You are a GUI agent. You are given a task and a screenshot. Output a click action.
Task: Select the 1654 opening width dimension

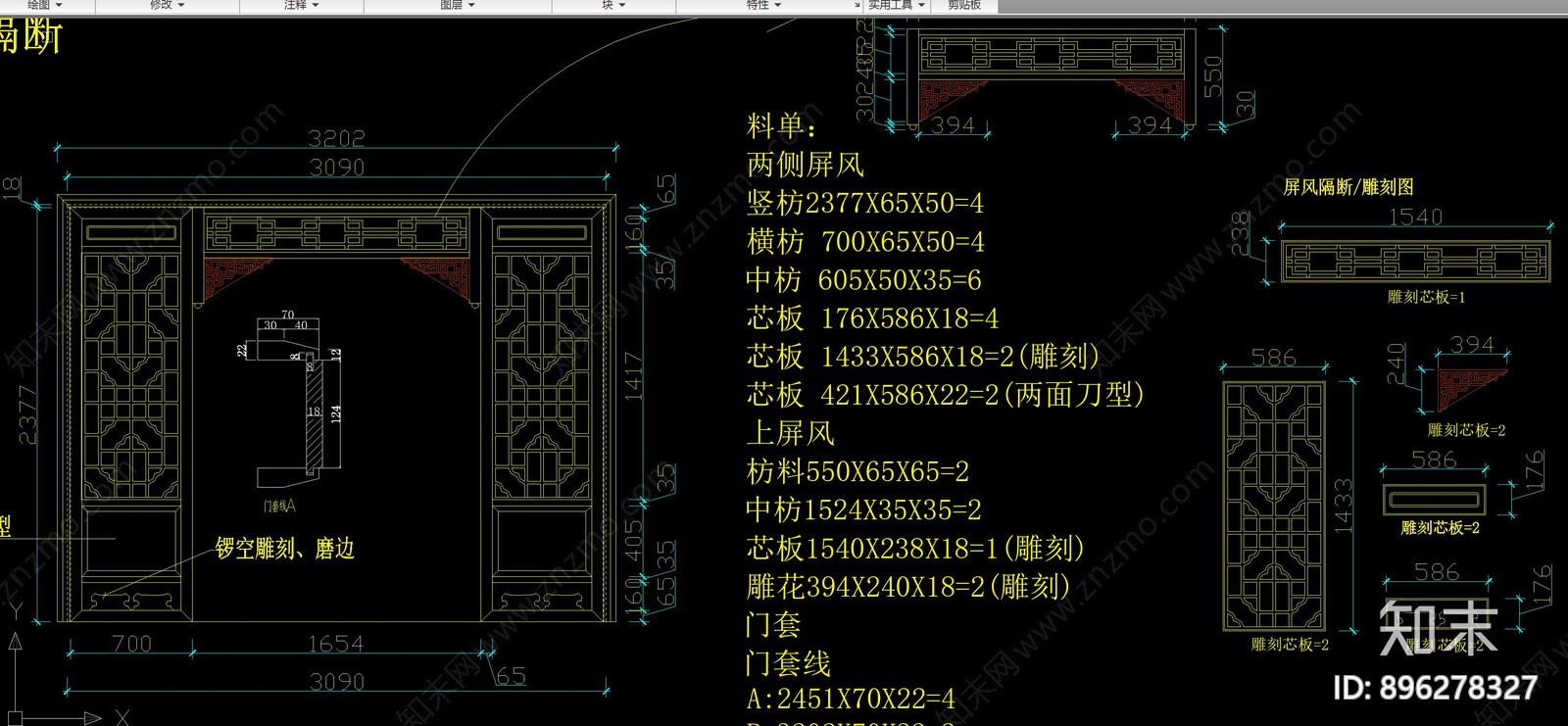pos(335,644)
